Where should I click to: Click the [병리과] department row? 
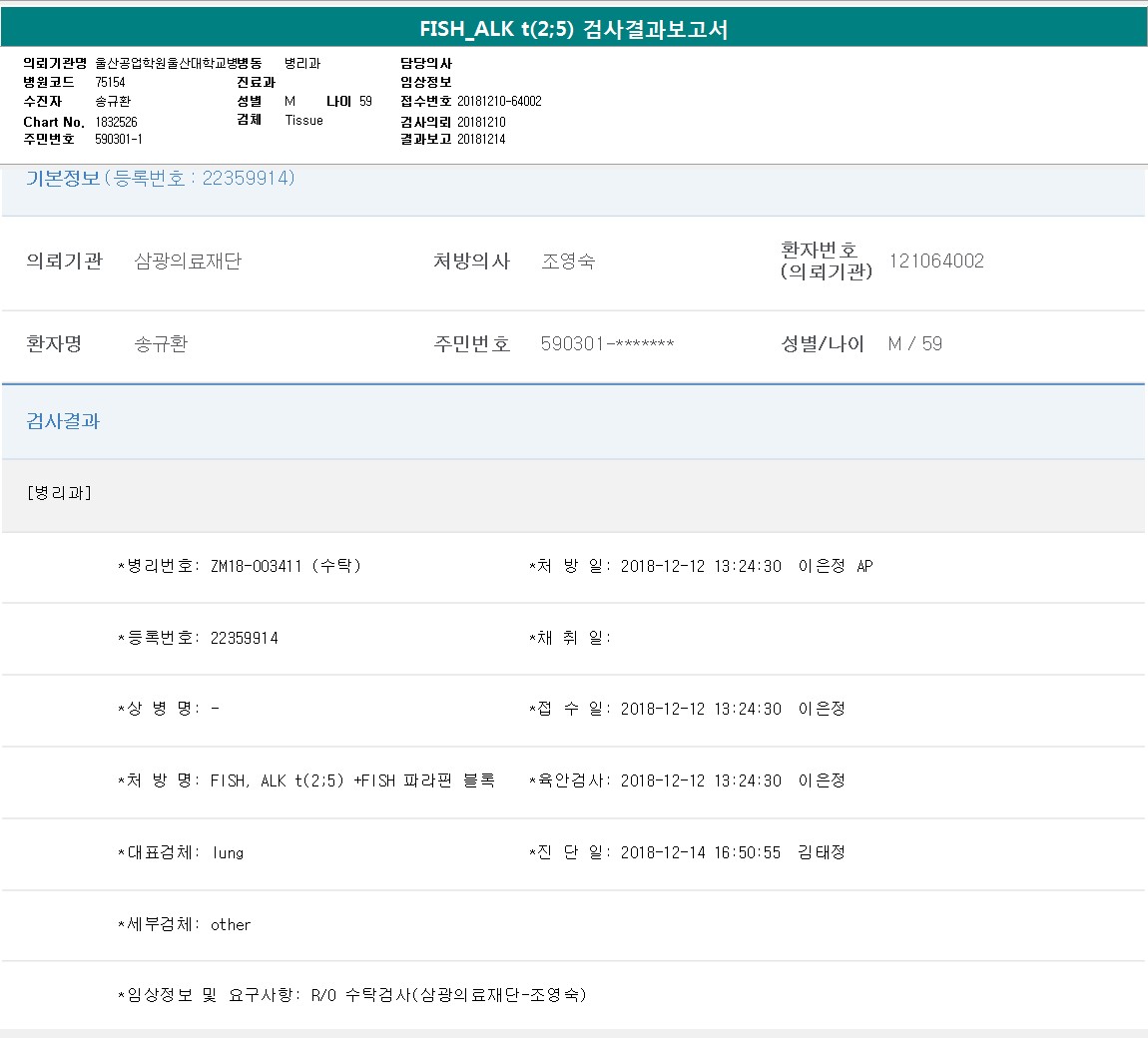(x=60, y=493)
